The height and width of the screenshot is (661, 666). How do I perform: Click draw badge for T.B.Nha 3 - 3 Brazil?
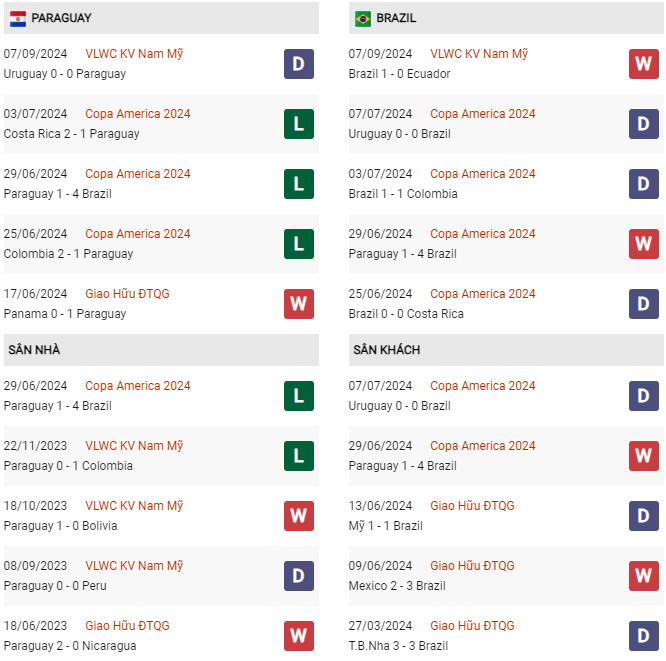point(643,636)
